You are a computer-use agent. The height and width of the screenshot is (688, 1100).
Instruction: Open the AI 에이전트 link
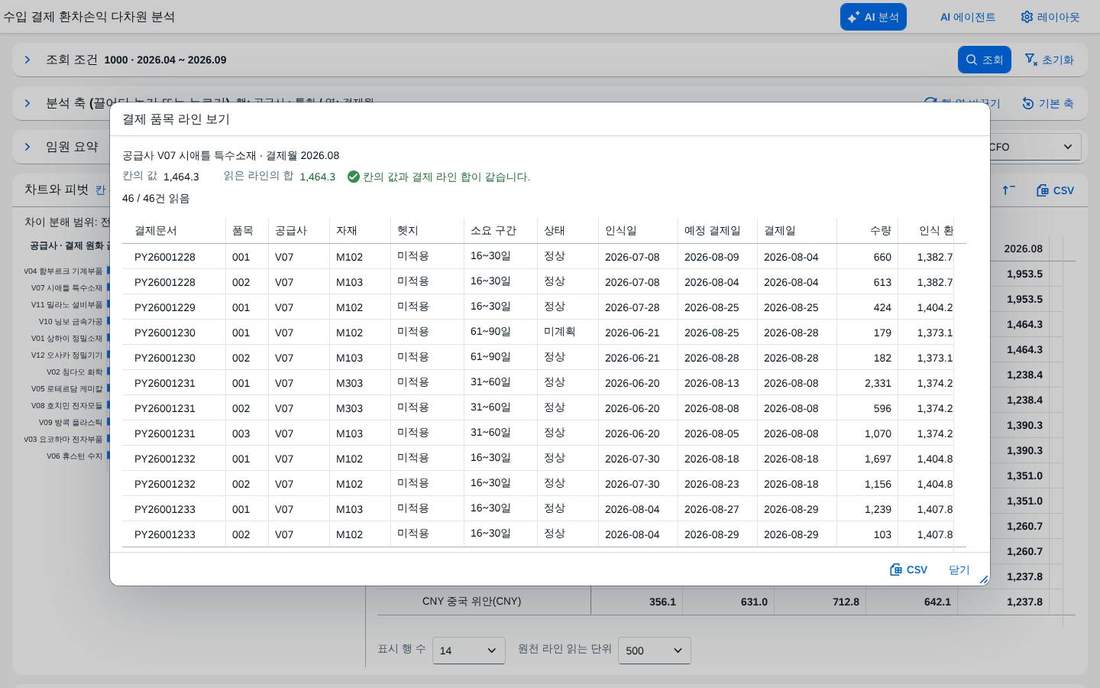tap(967, 18)
